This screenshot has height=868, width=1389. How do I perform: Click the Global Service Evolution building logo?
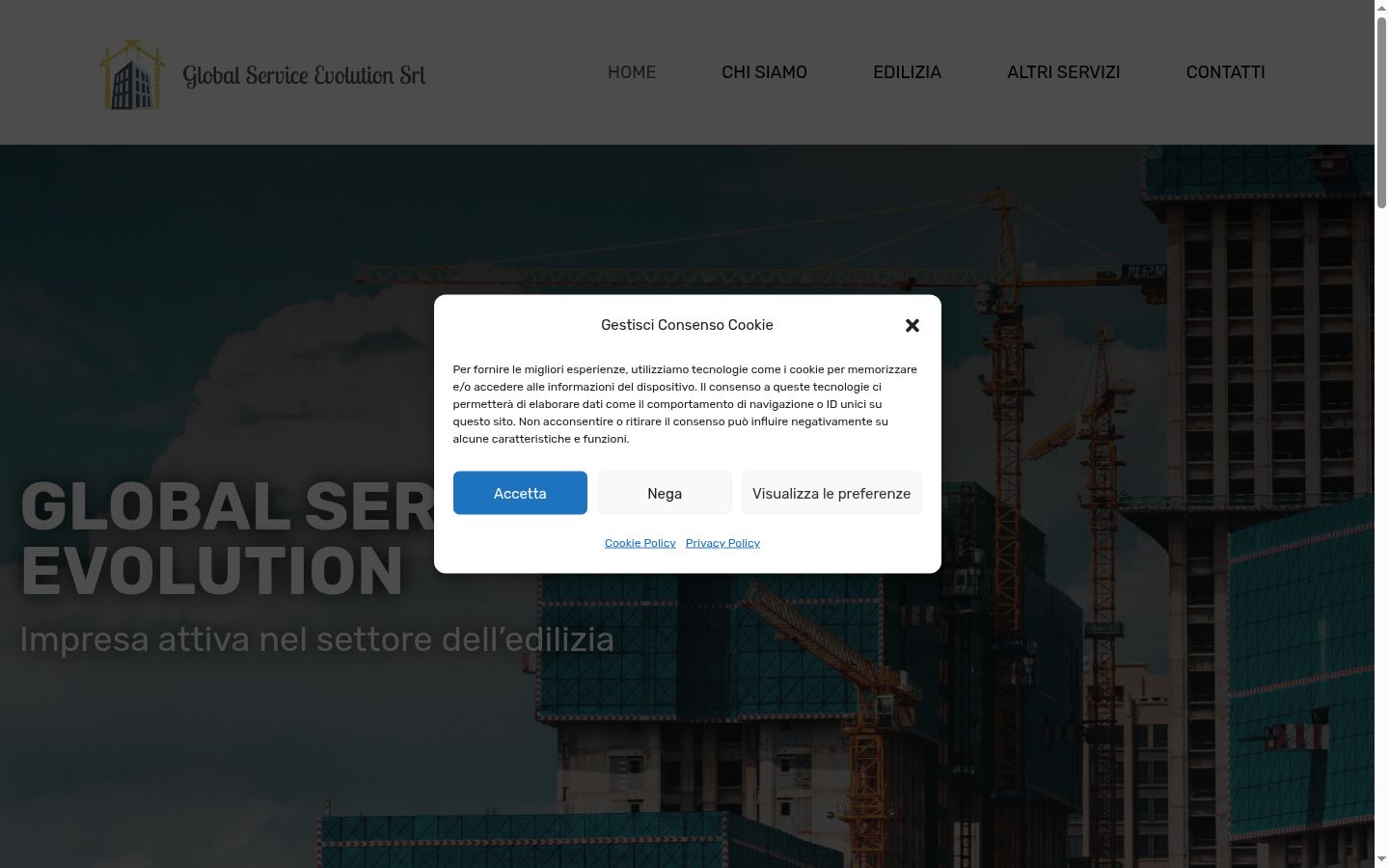(133, 74)
